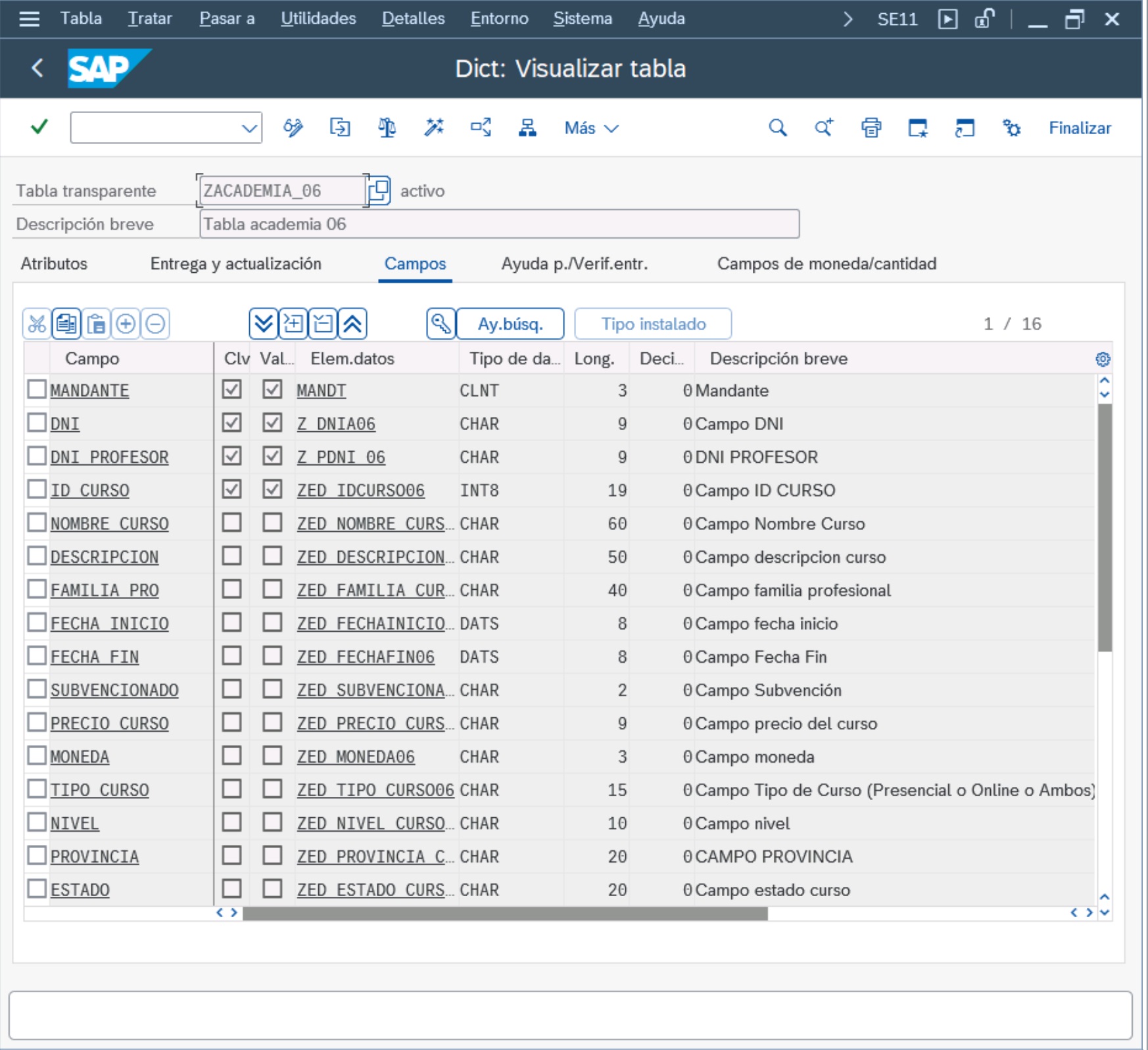
Task: Expand the Más toolbar menu
Action: coord(591,128)
